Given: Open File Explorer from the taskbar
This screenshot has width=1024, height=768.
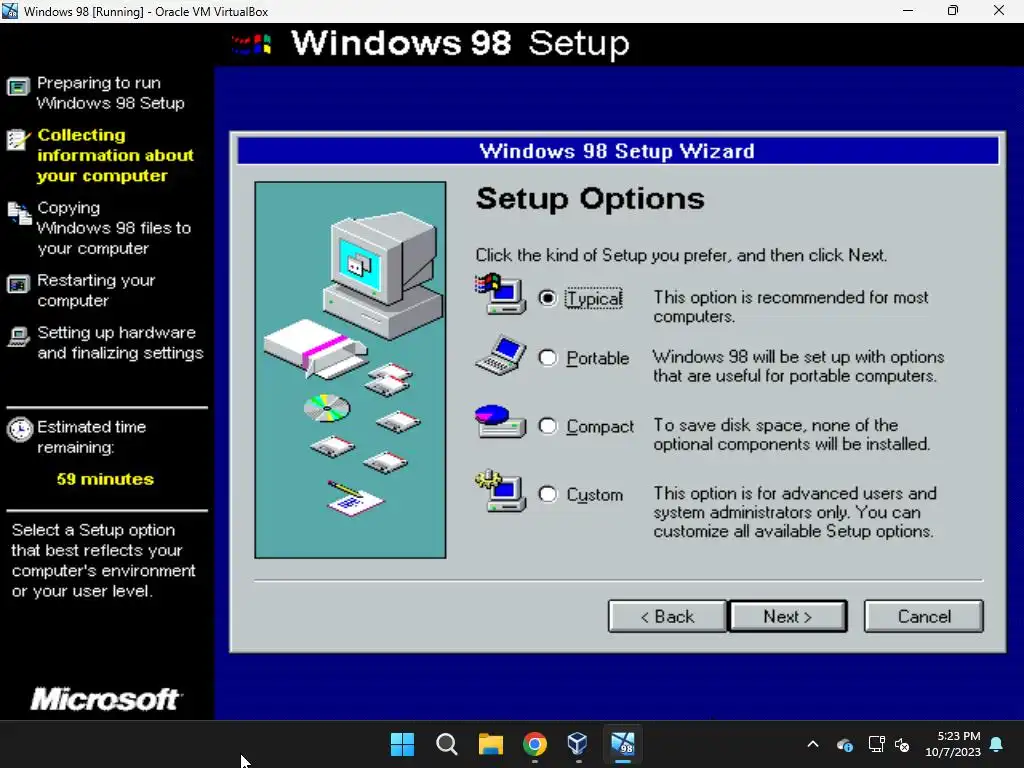Looking at the screenshot, I should coord(490,744).
